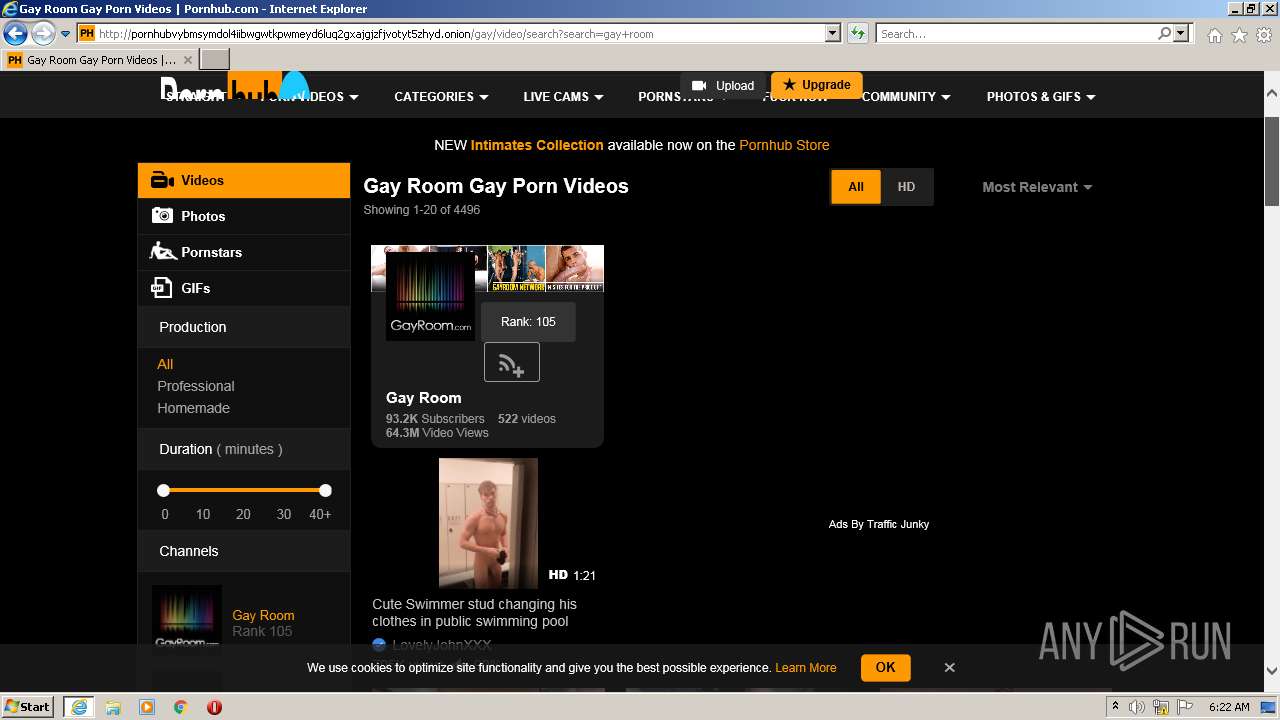1280x720 pixels.
Task: Show hidden tray icons arrow
Action: coord(1115,707)
